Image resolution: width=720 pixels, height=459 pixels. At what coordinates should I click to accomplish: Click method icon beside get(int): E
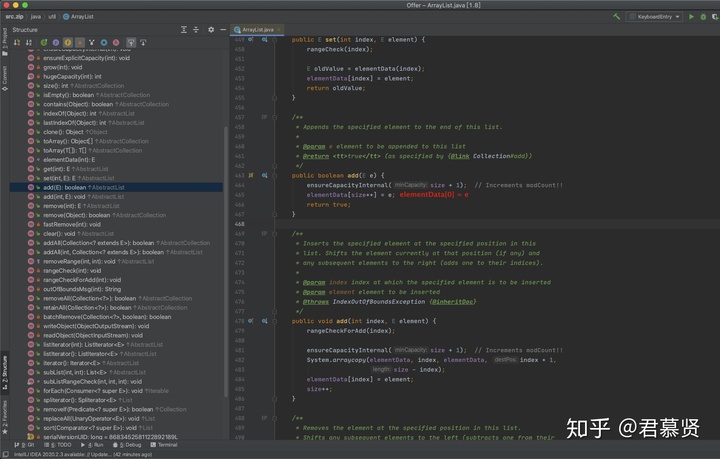31,169
